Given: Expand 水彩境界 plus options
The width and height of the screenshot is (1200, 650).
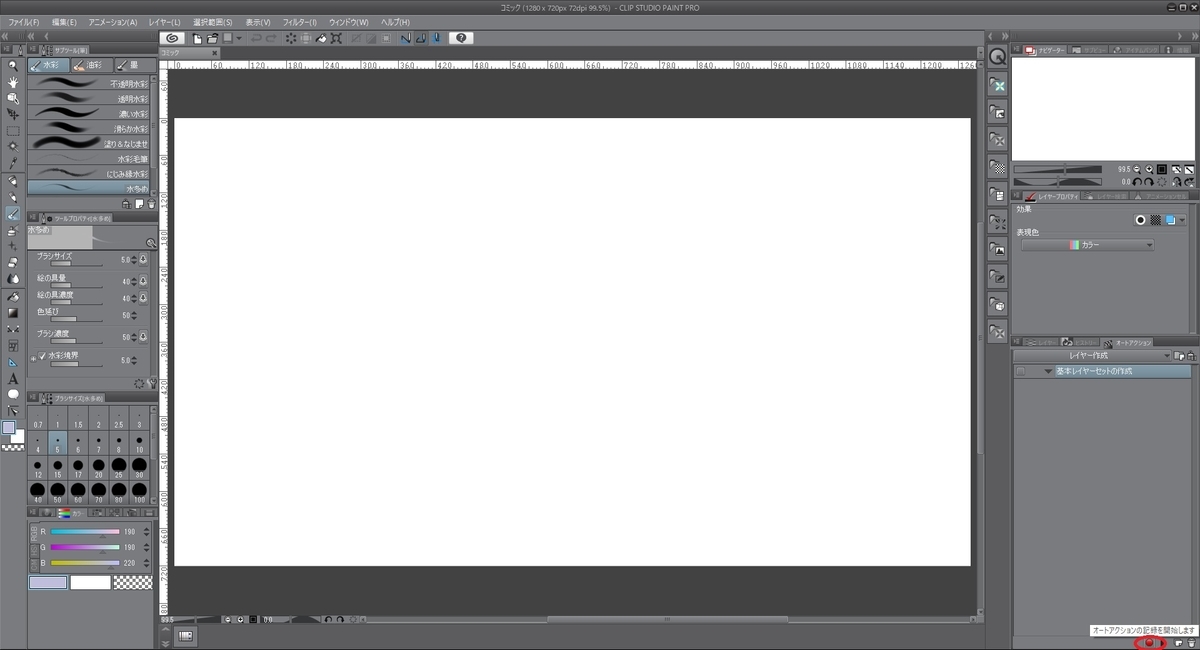Looking at the screenshot, I should tap(32, 357).
